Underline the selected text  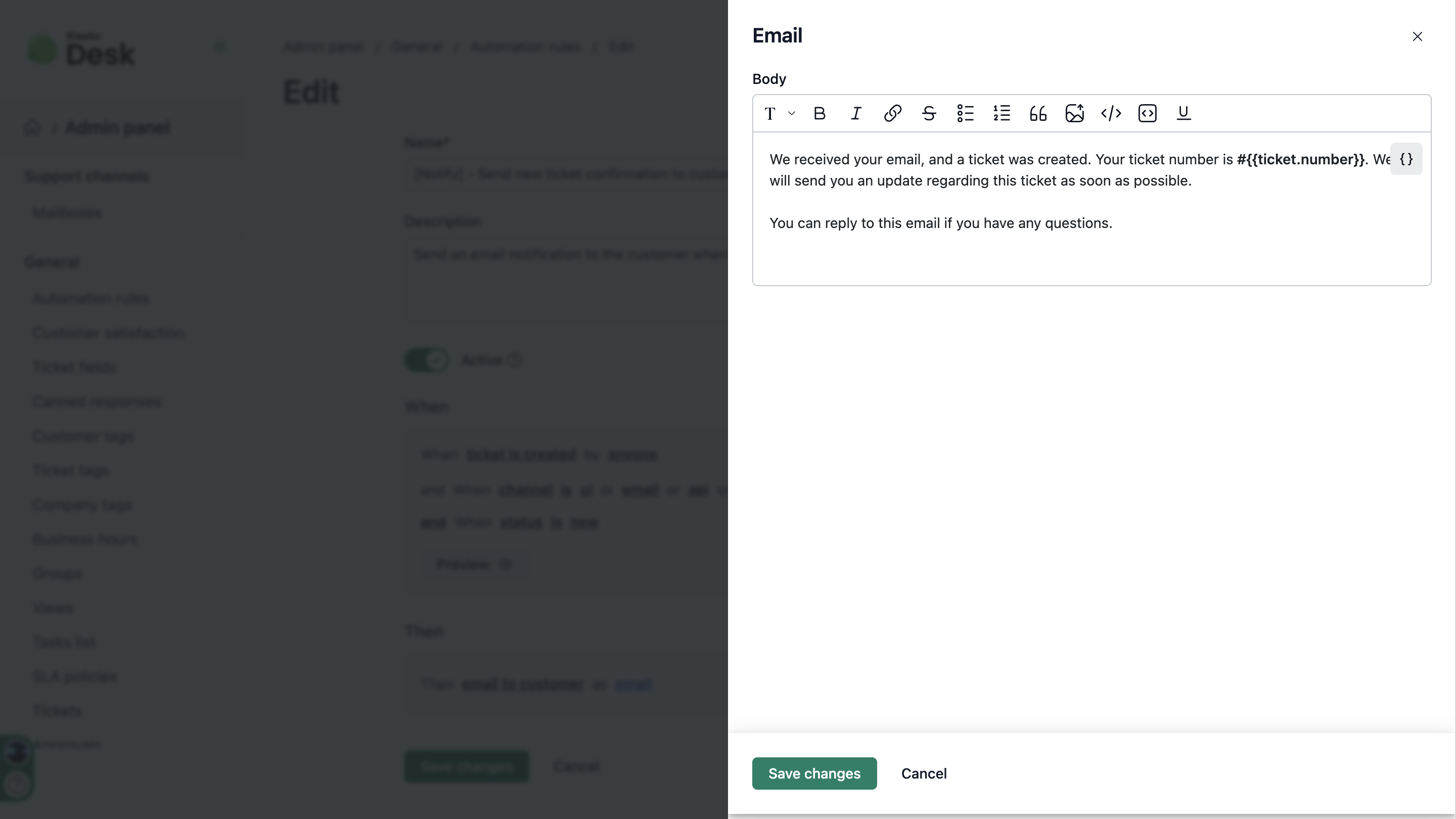[1184, 114]
